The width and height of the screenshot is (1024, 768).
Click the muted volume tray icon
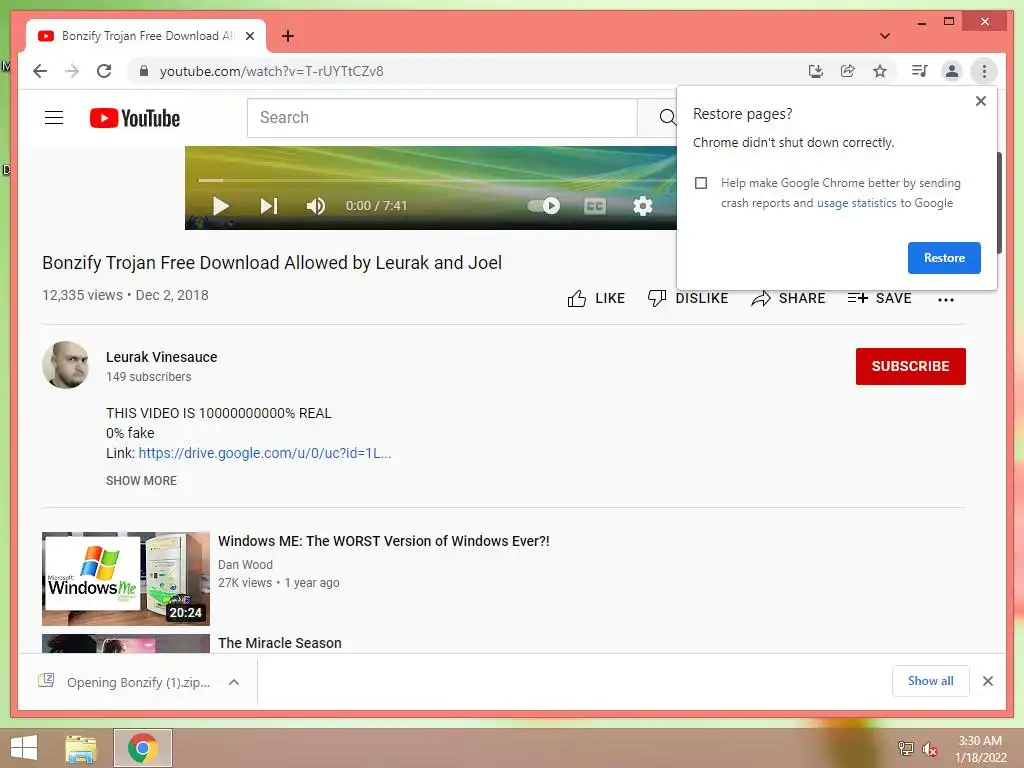(929, 749)
